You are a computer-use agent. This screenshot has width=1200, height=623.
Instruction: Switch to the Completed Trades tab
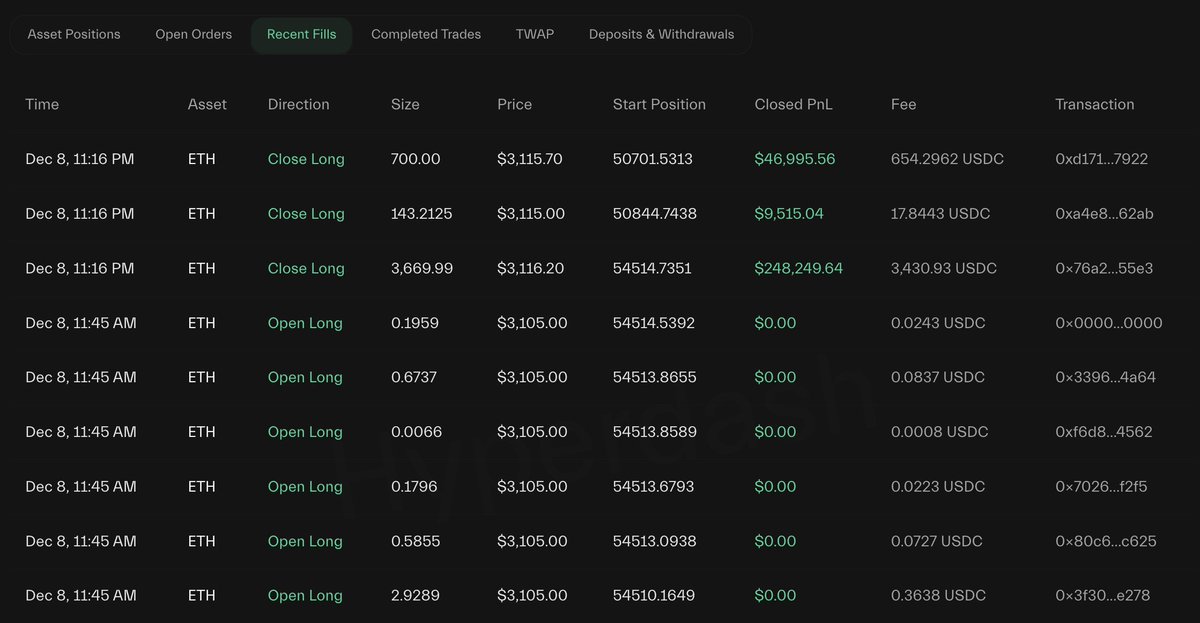pos(426,34)
